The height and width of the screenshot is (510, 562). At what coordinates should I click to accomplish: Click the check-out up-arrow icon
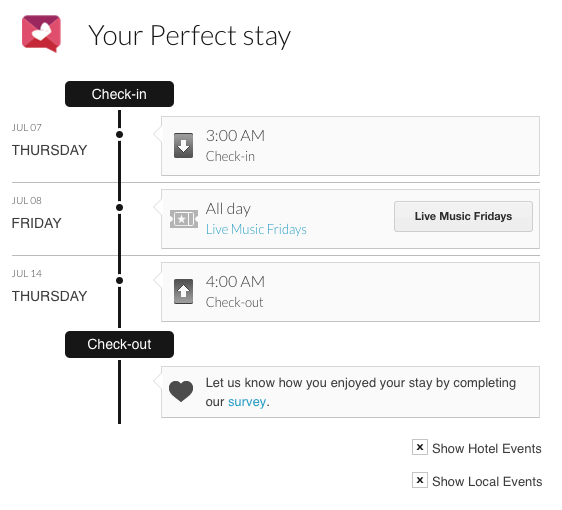click(184, 291)
